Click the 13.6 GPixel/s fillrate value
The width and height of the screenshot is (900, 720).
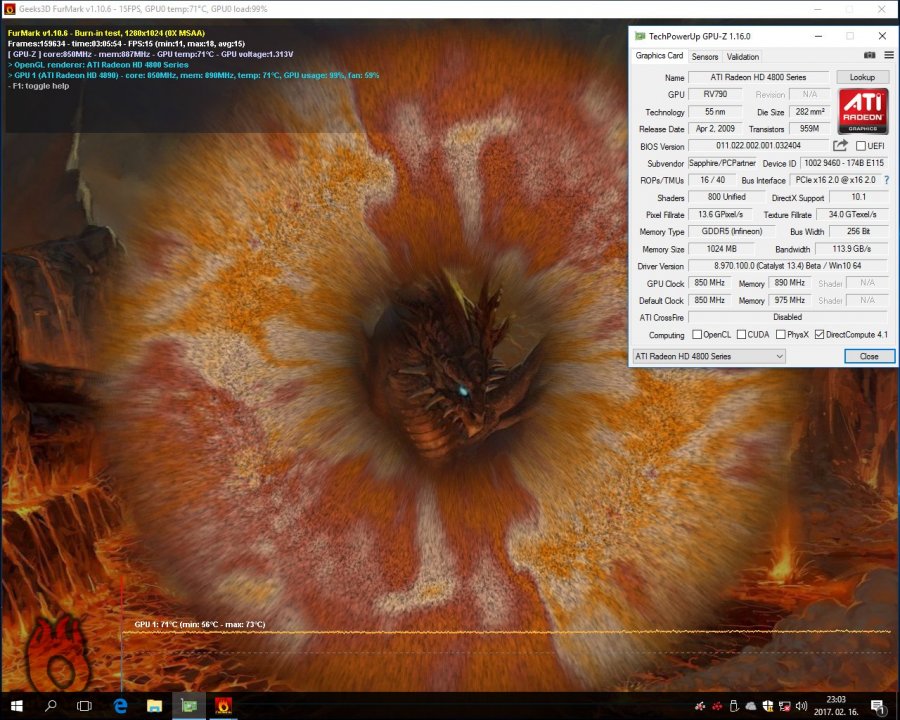720,214
